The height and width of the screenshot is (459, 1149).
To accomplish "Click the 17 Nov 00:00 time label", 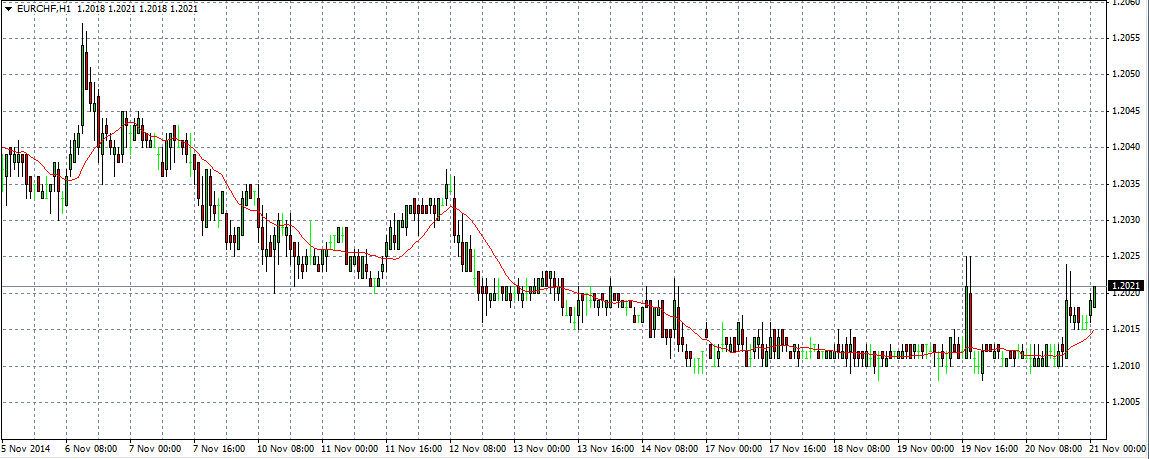I will click(734, 447).
